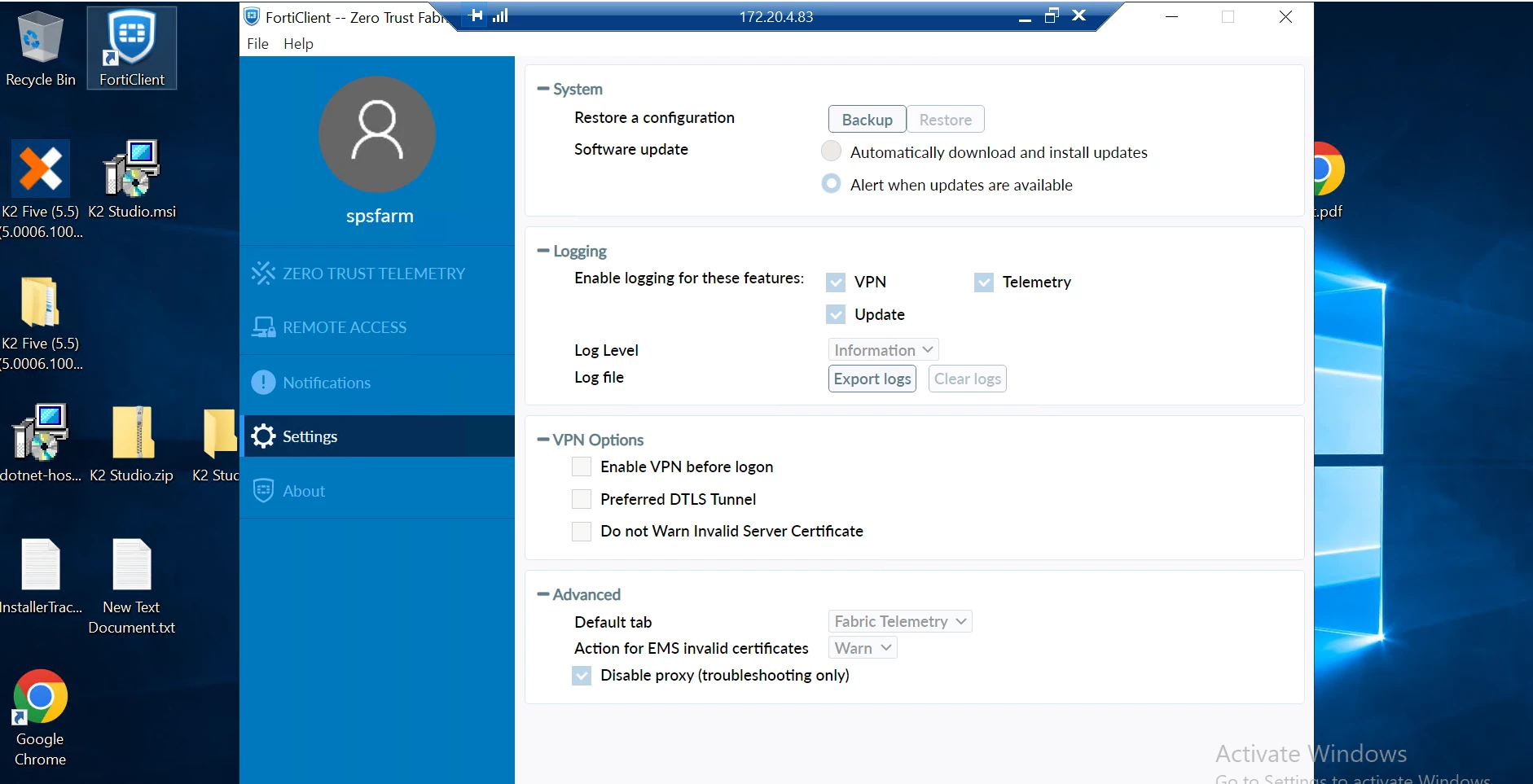This screenshot has width=1533, height=784.
Task: Collapse the VPN Options section
Action: (543, 440)
